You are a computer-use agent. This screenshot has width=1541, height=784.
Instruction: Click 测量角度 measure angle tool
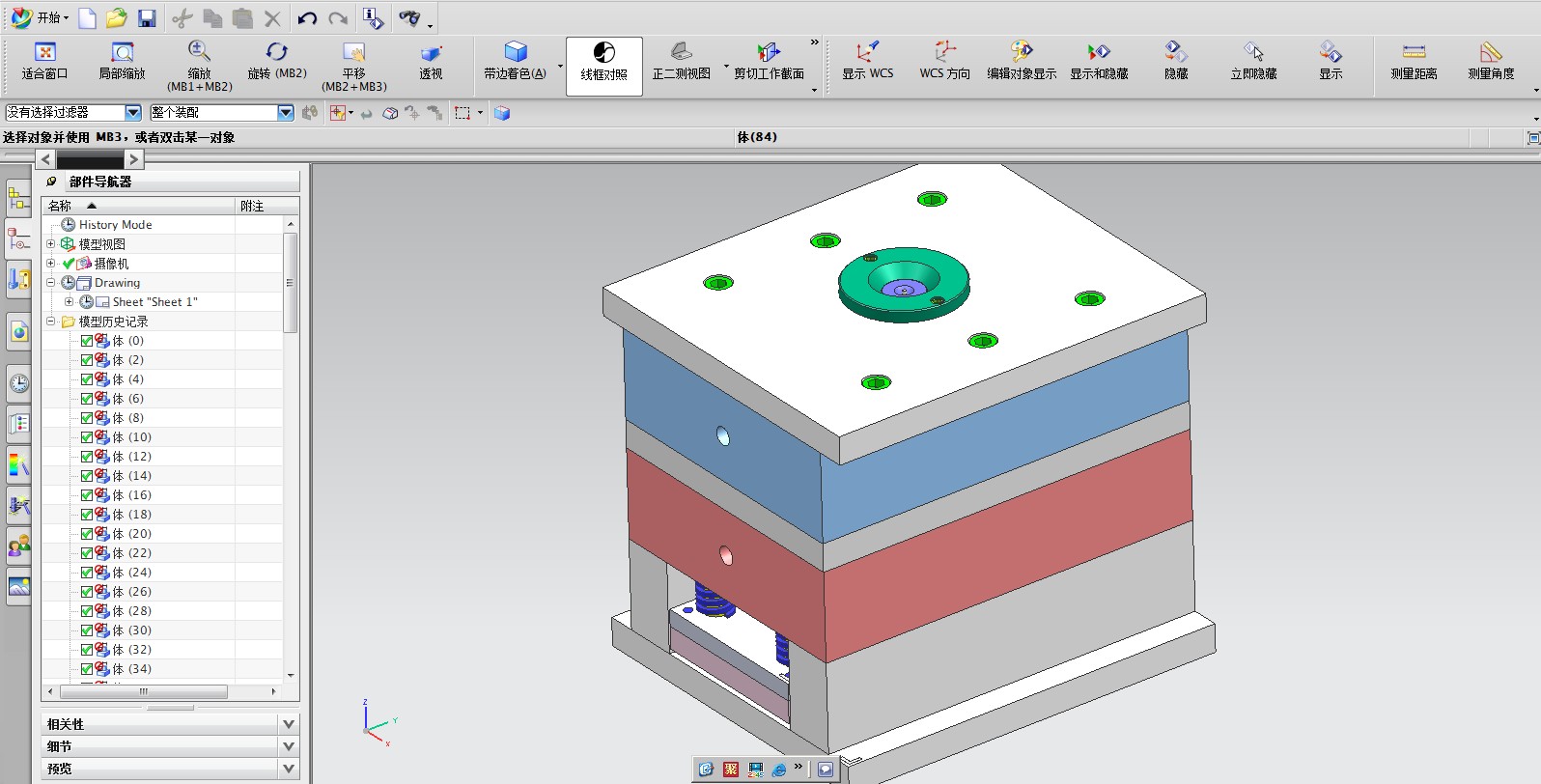click(x=1491, y=62)
